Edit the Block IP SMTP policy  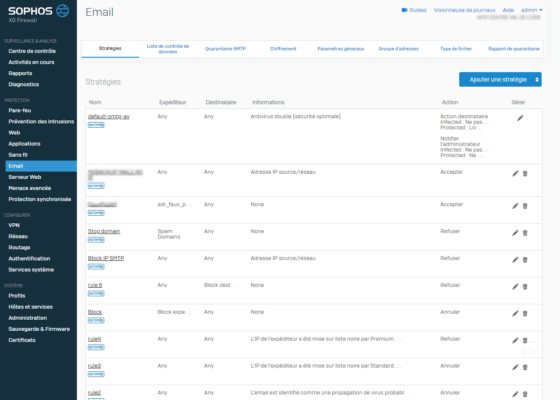pyautogui.click(x=515, y=260)
